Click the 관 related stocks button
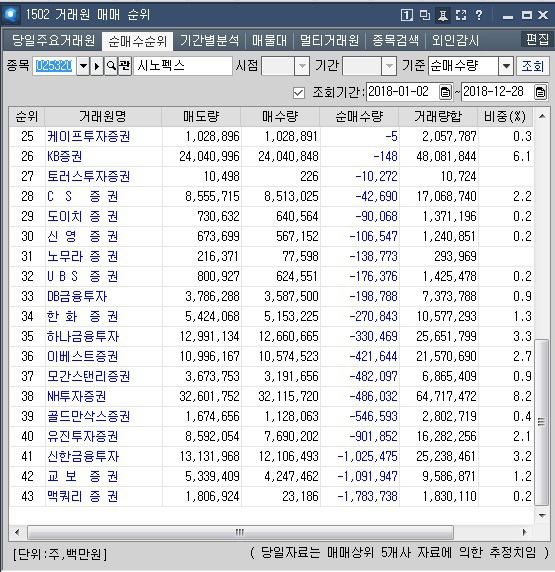The width and height of the screenshot is (555, 572). click(125, 66)
